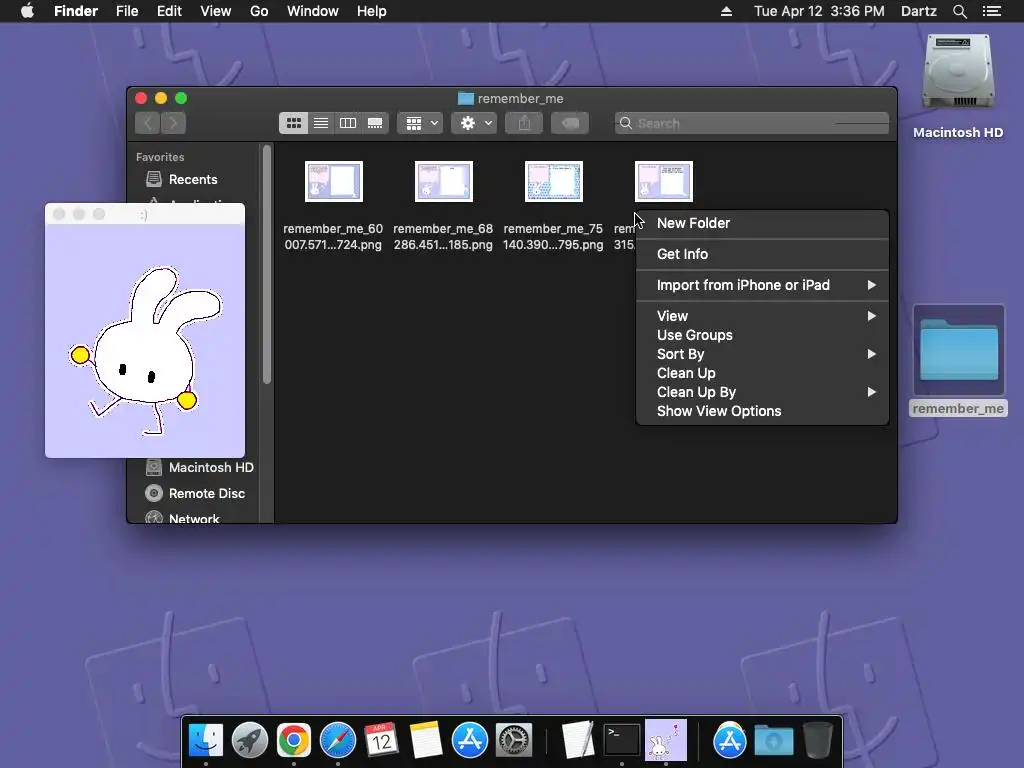1024x768 pixels.
Task: Switch Finder to gallery view
Action: click(375, 123)
